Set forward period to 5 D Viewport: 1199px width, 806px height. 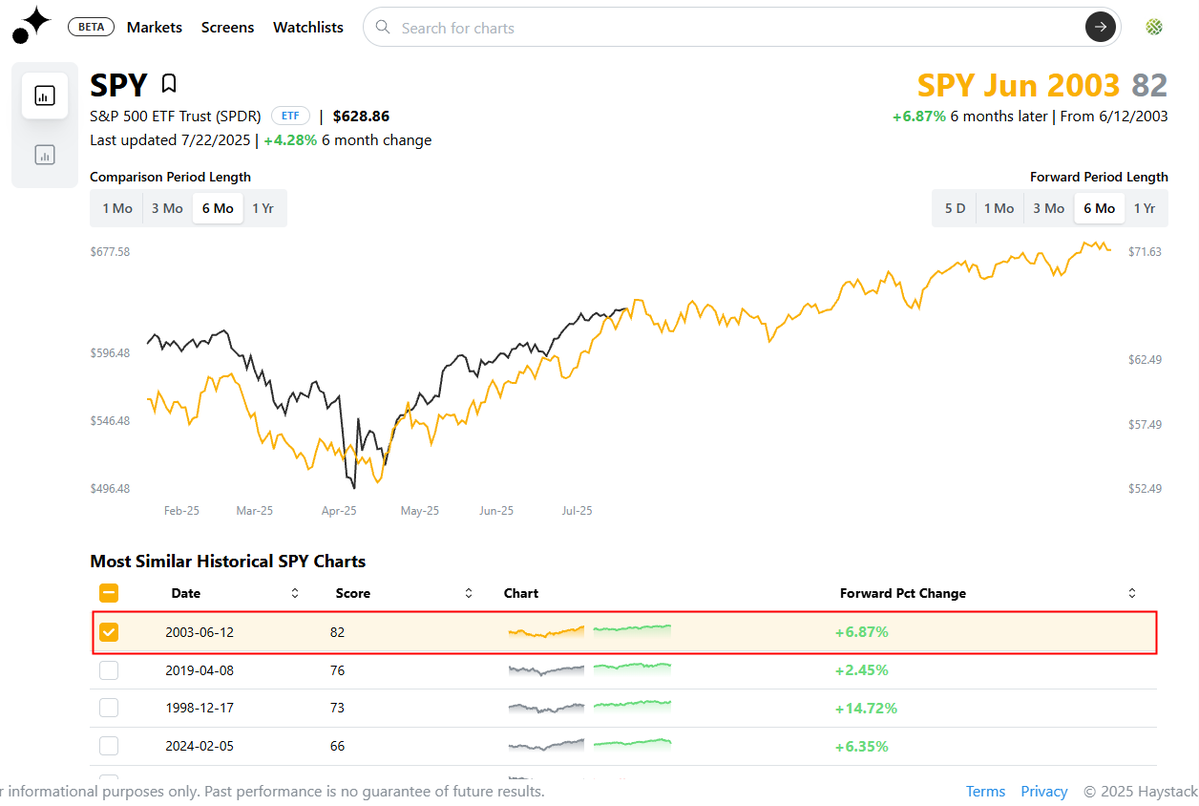click(x=955, y=208)
